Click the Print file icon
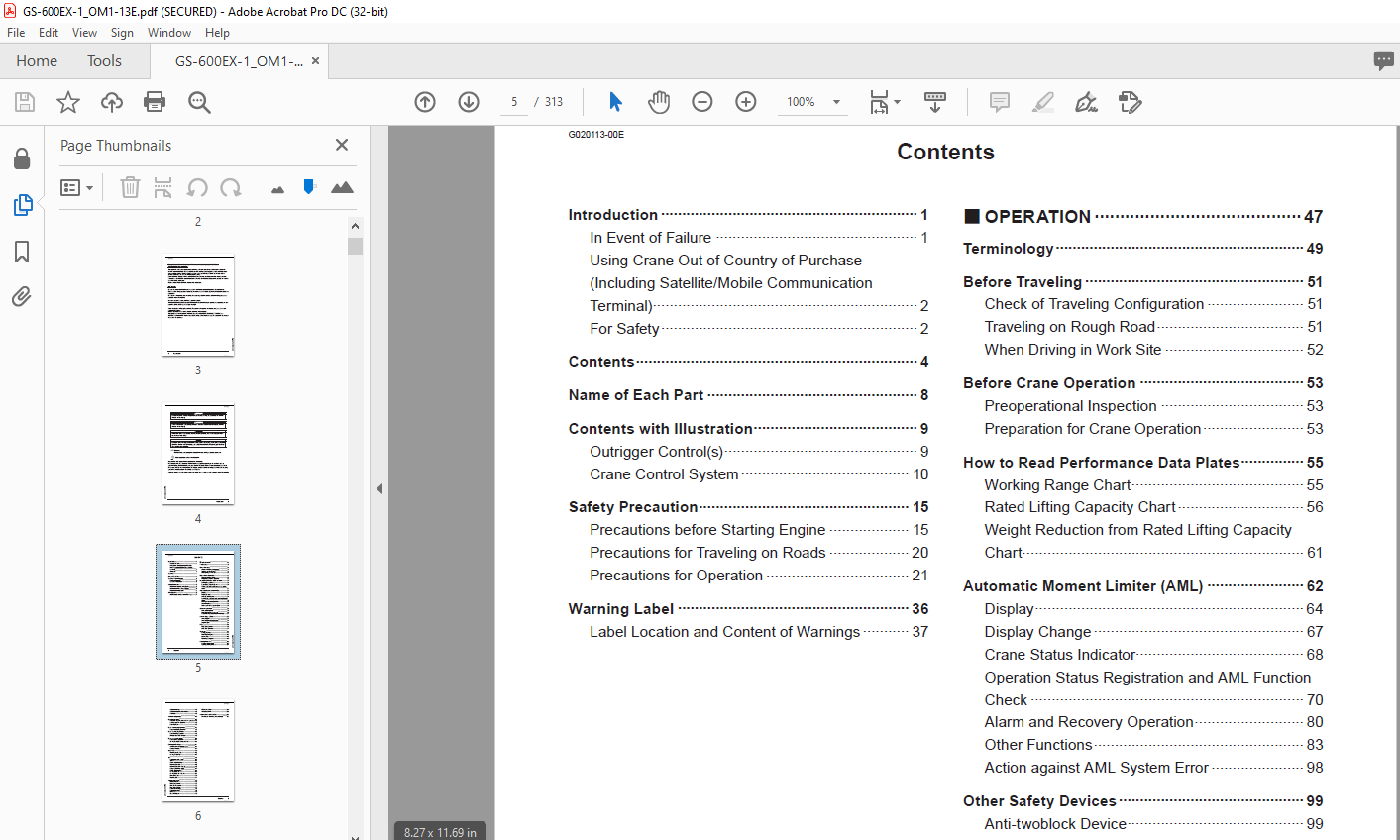Image resolution: width=1400 pixels, height=840 pixels. point(155,102)
